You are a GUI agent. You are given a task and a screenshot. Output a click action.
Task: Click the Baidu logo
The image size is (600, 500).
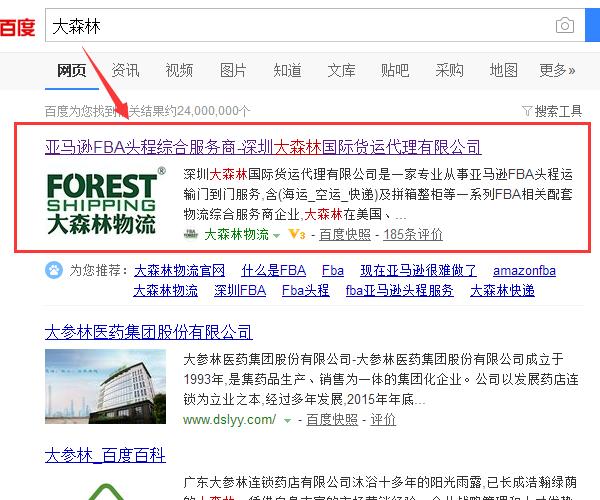[17, 27]
